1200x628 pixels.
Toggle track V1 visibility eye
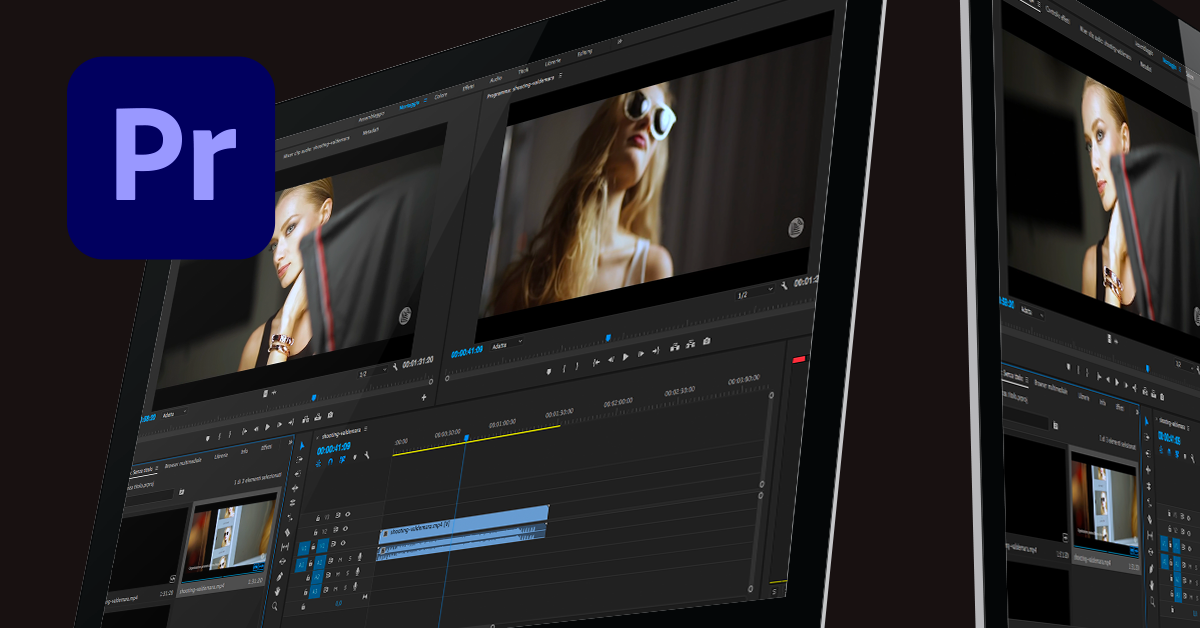click(x=343, y=541)
